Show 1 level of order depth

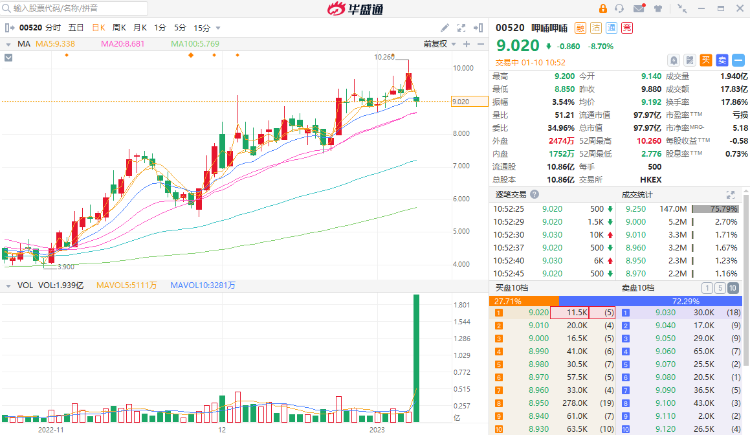[707, 288]
